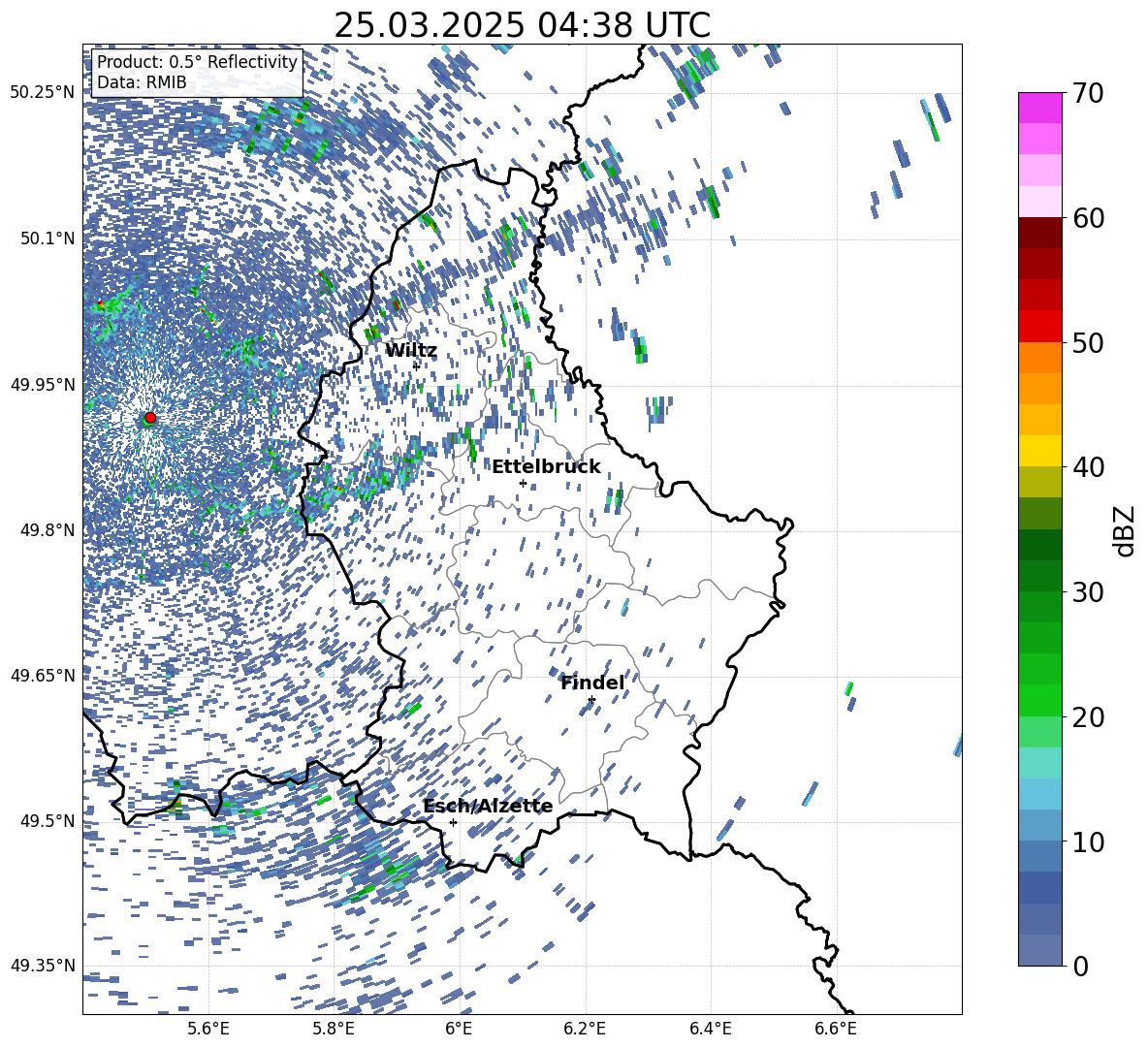
Task: Click the 49.5°N latitude label
Action: [47, 820]
